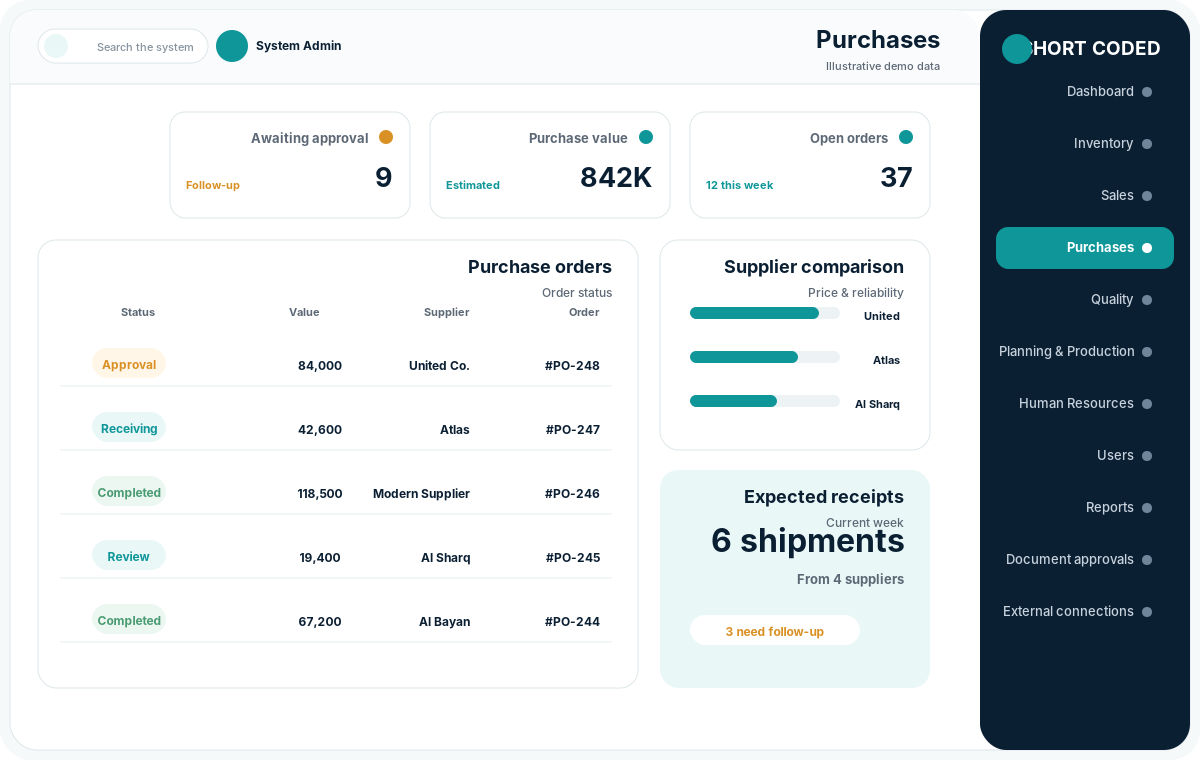Click the Supplier comparison panel title
Viewport: 1200px width, 760px height.
click(x=814, y=267)
